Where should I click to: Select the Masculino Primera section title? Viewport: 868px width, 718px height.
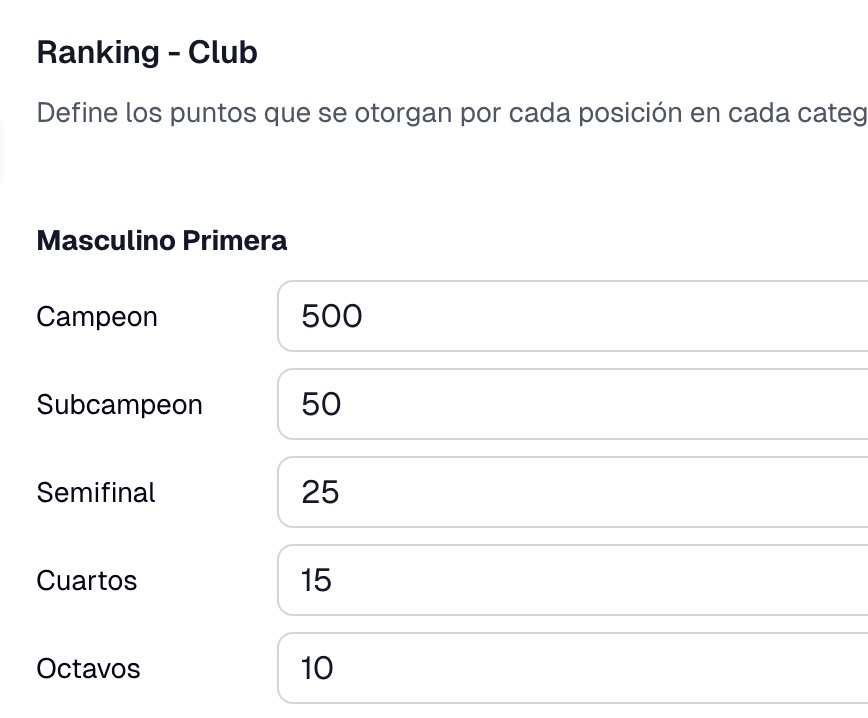pyautogui.click(x=161, y=240)
